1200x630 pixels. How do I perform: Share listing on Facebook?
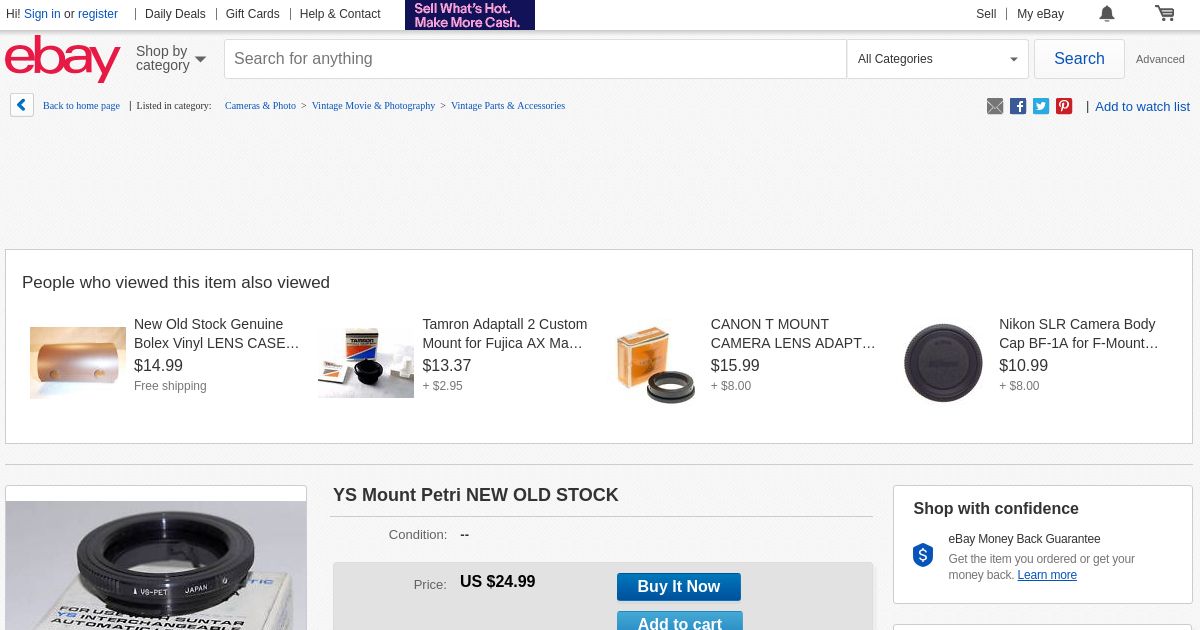(x=1018, y=106)
